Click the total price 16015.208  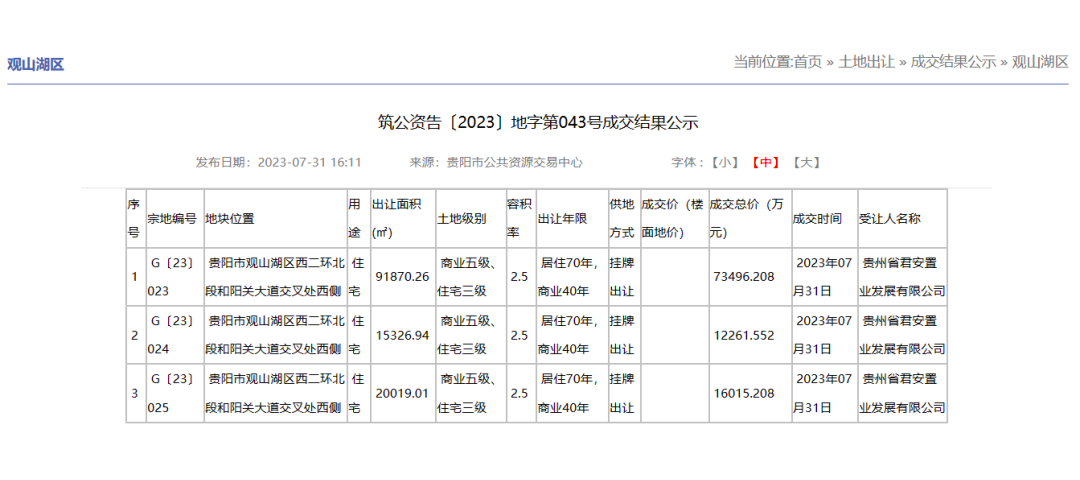pos(747,393)
